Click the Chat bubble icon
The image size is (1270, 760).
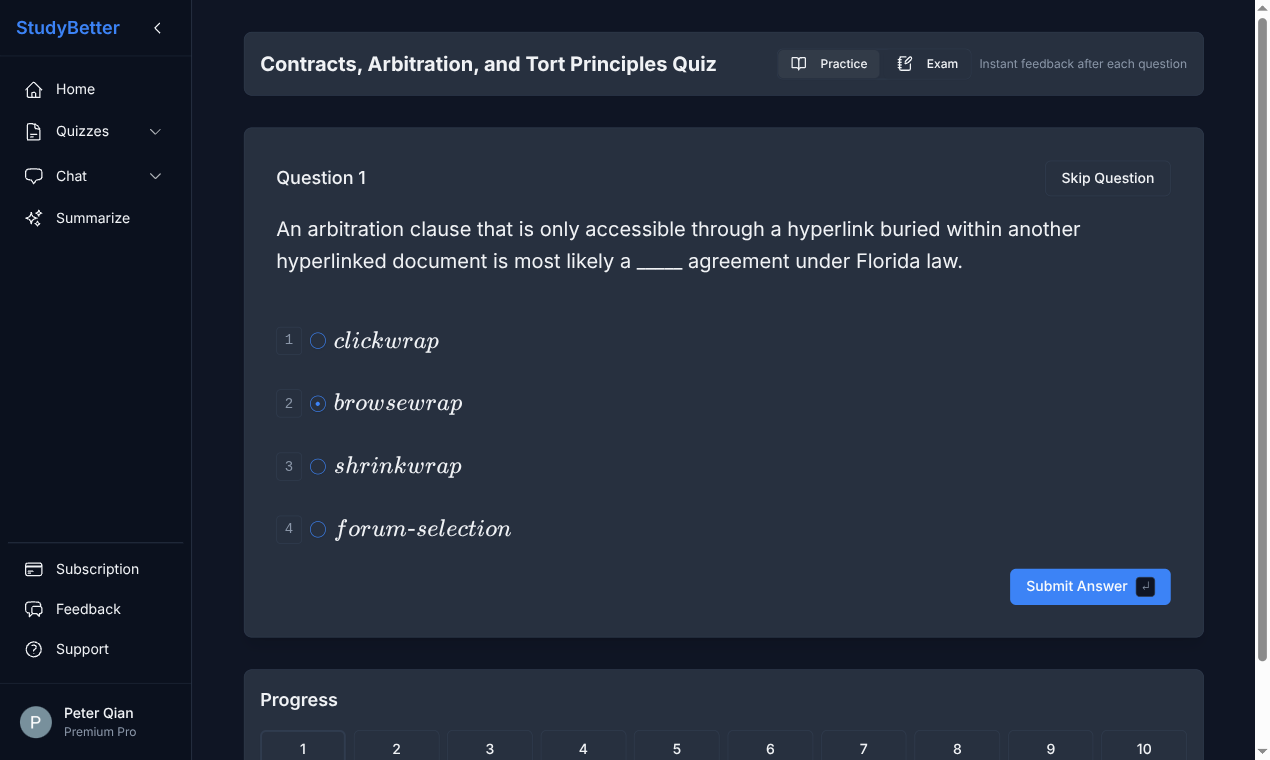(x=34, y=176)
